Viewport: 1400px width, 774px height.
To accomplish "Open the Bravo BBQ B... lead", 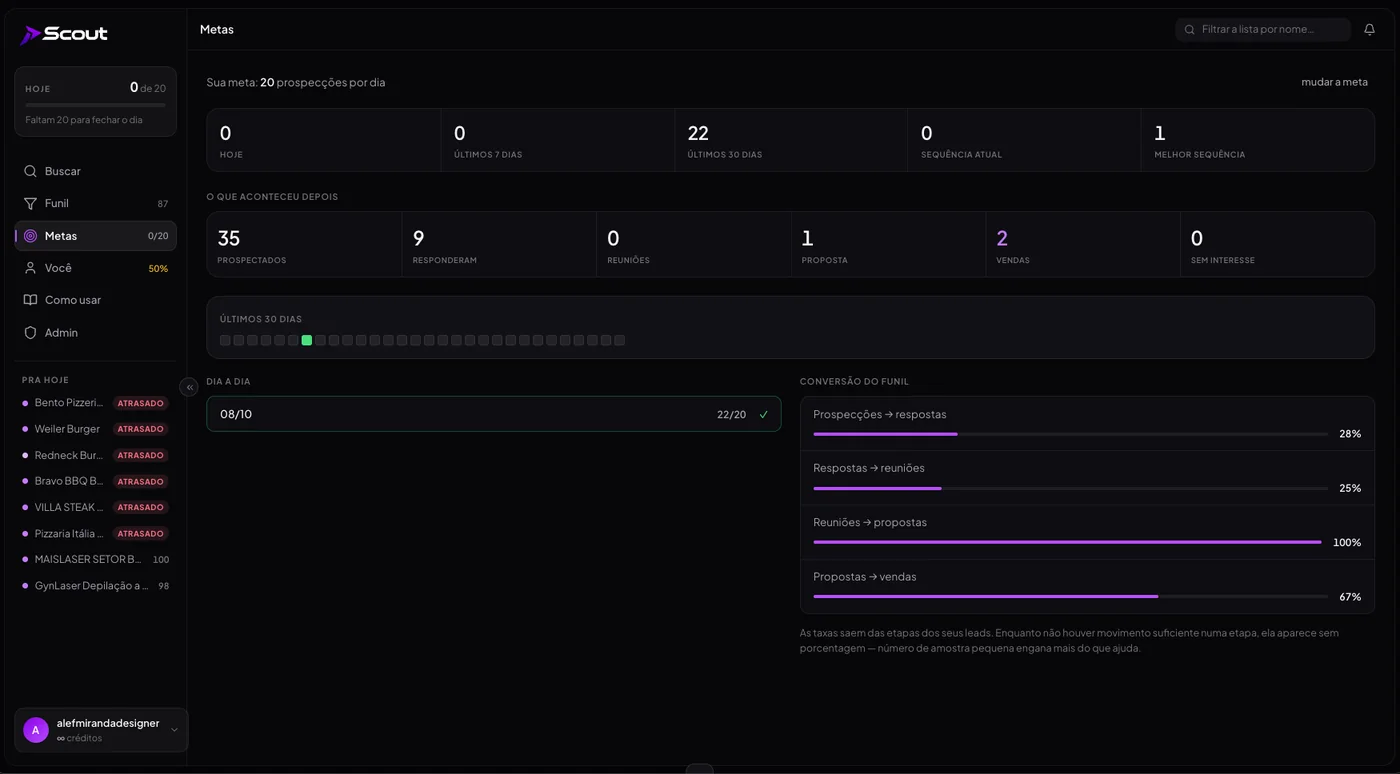I will (x=95, y=481).
